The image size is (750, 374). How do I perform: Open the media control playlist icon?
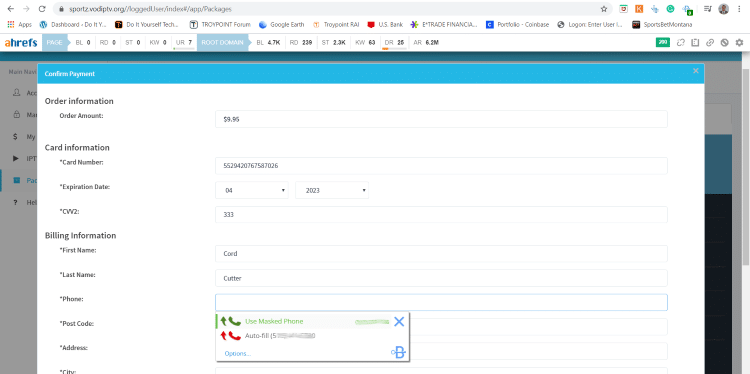point(708,9)
